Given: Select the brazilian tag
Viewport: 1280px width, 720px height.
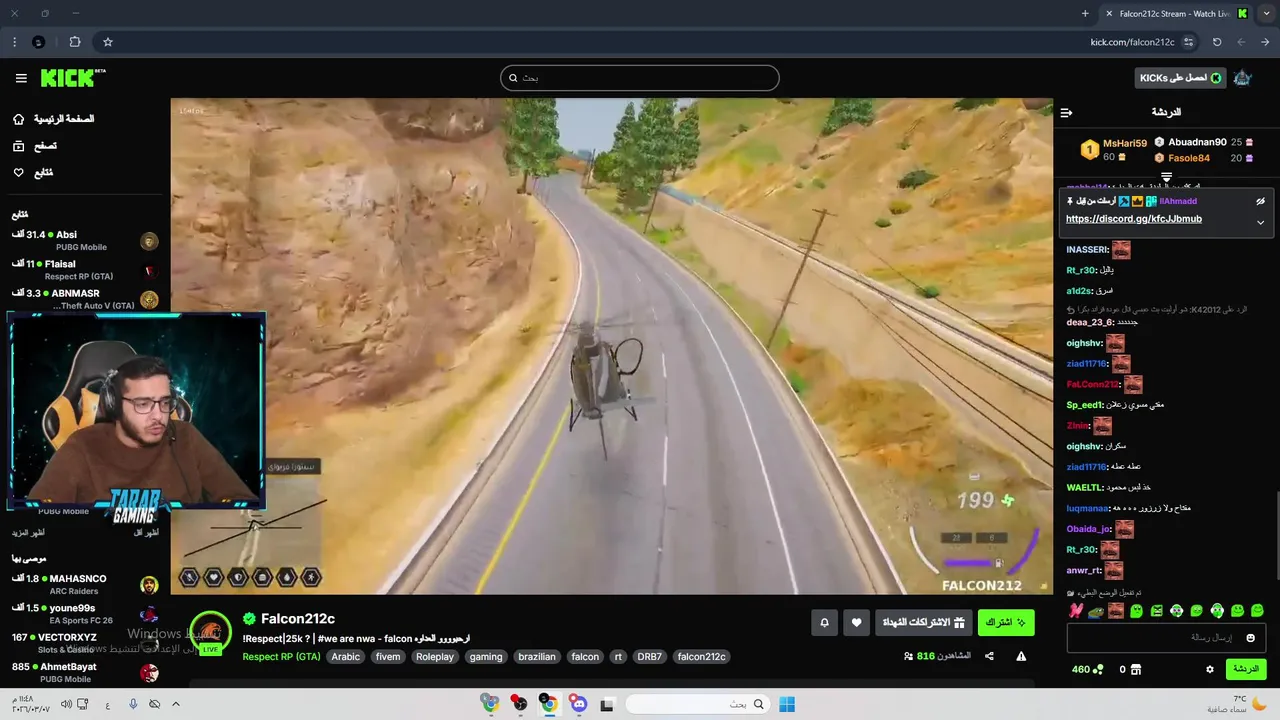Looking at the screenshot, I should (x=537, y=657).
